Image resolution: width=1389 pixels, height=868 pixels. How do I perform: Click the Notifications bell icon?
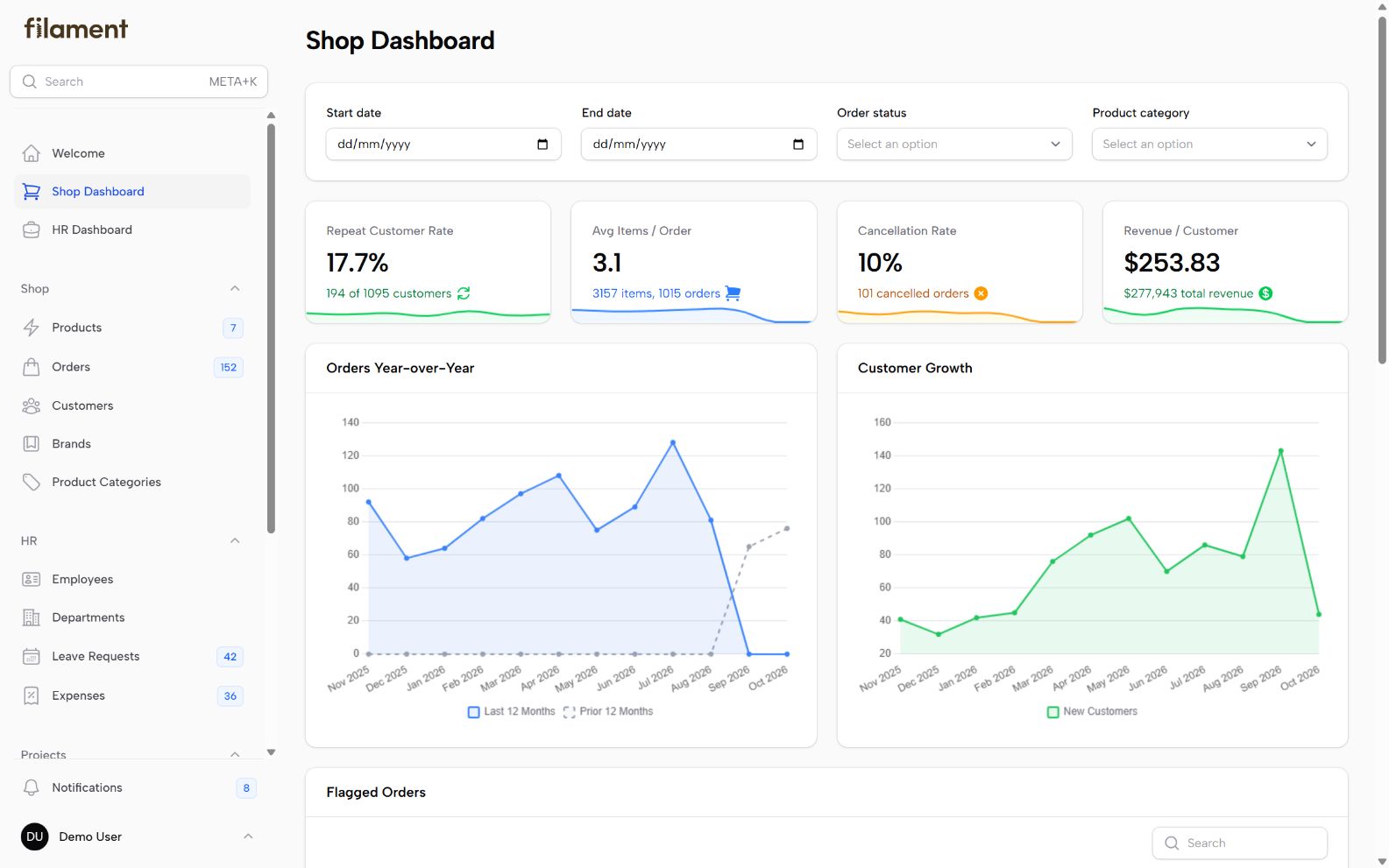tap(32, 787)
